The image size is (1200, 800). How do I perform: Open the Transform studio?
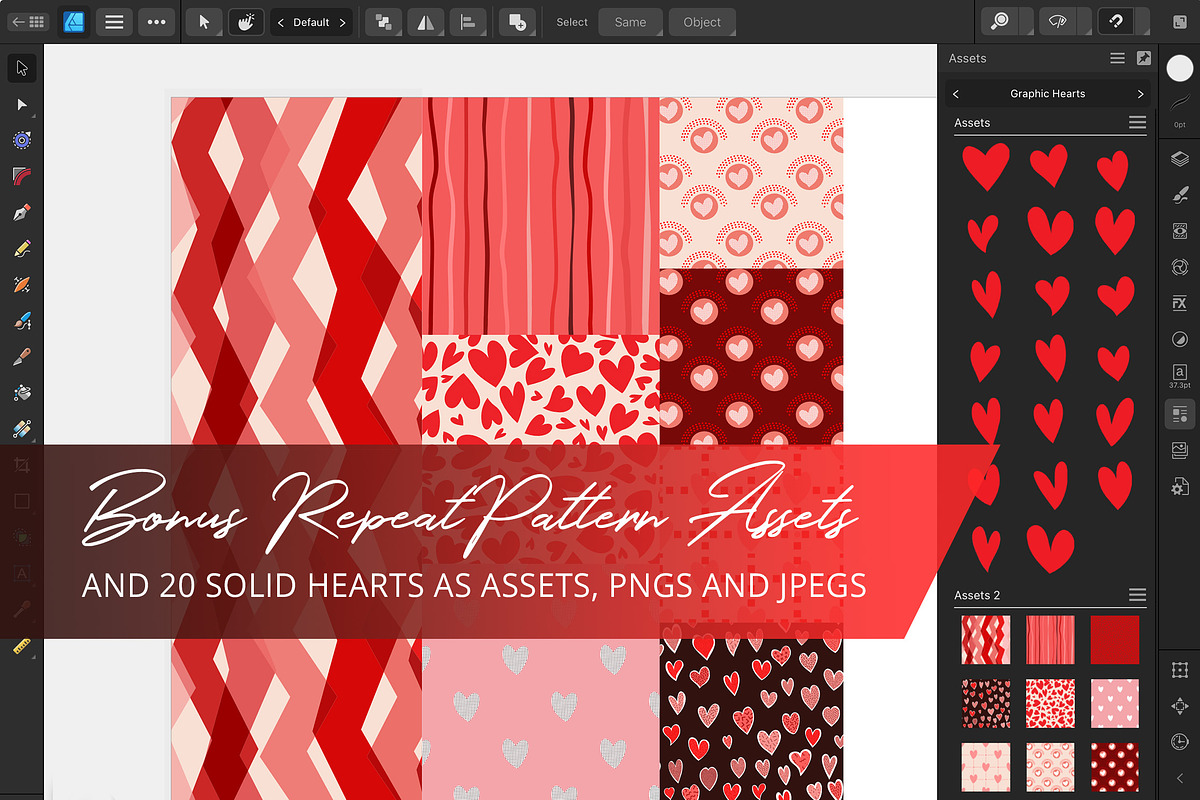pos(1180,669)
